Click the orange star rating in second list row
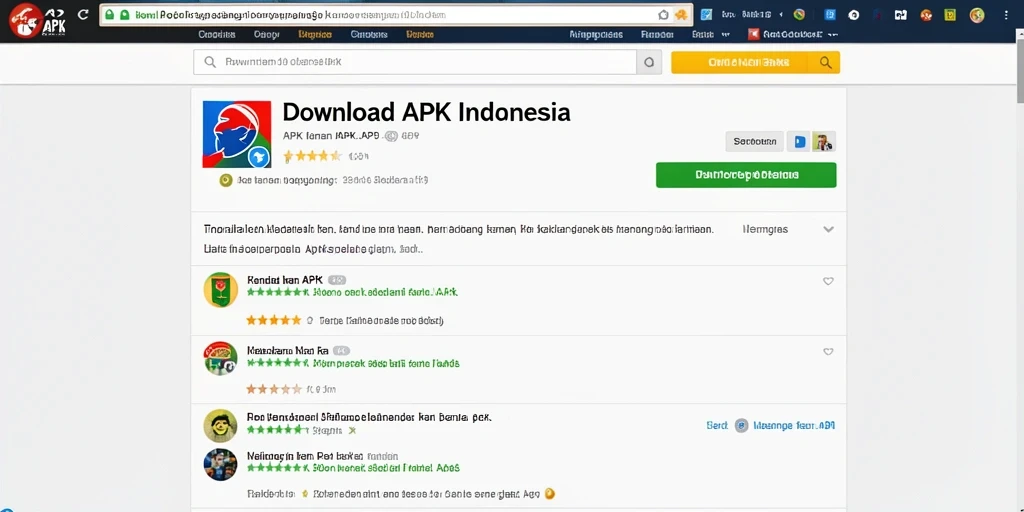1024x512 pixels. pos(274,389)
